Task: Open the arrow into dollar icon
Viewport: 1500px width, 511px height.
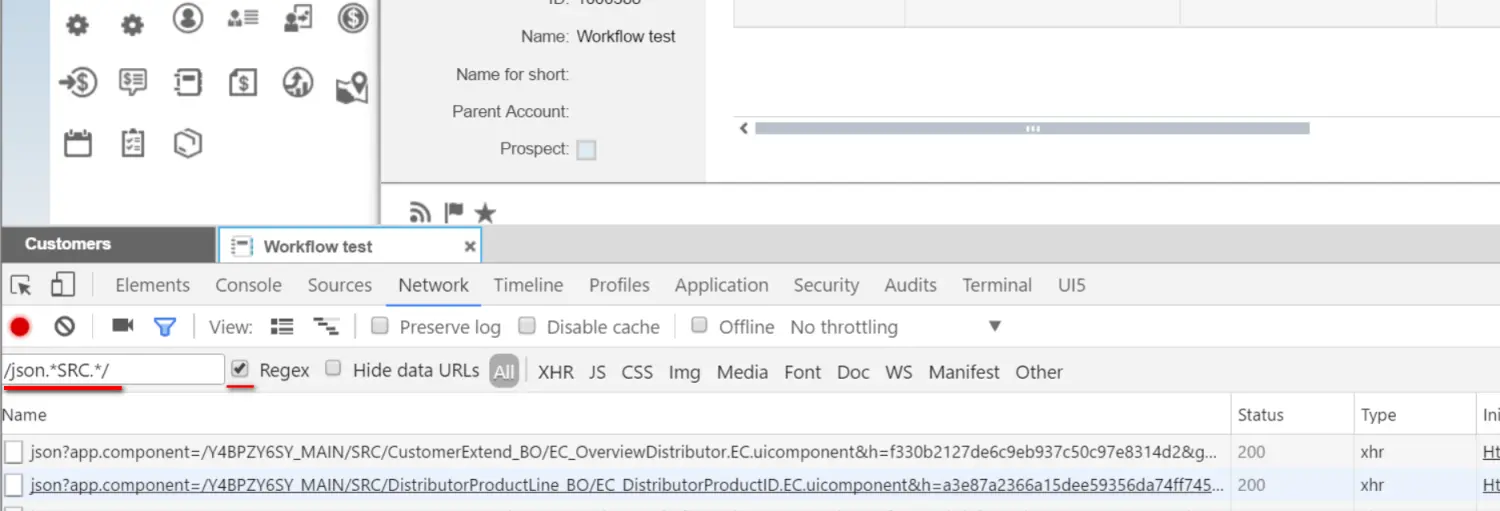Action: [x=78, y=82]
